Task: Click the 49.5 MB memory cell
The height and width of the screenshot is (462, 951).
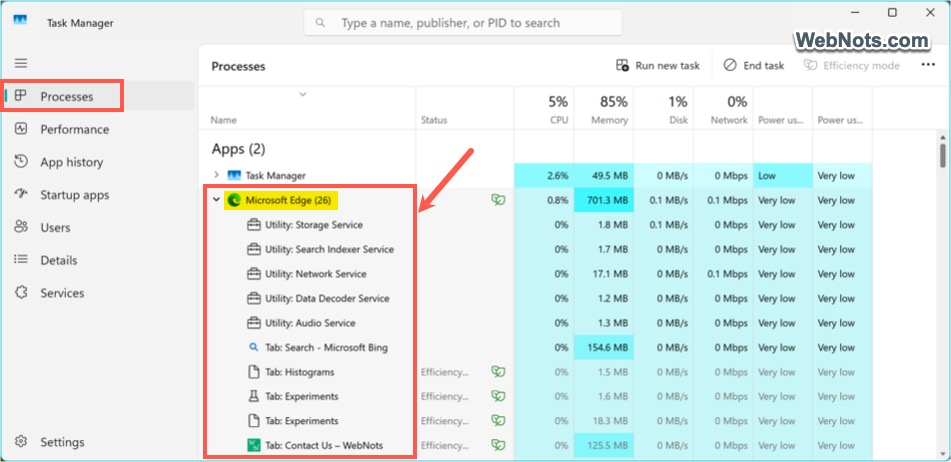Action: pos(603,176)
